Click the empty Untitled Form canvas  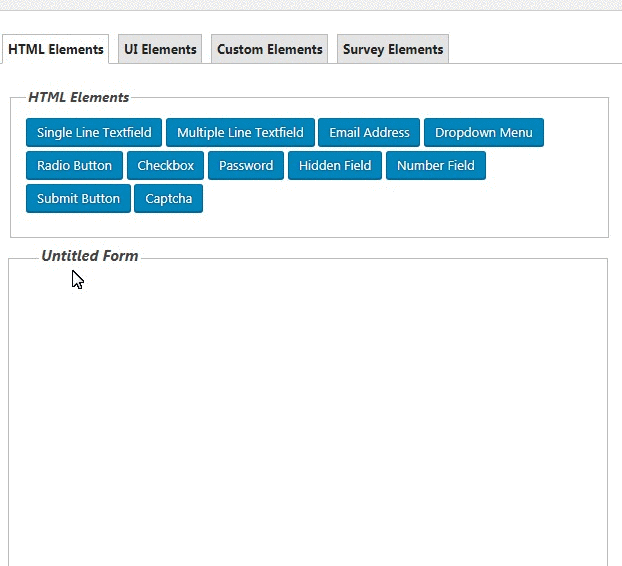[308, 410]
